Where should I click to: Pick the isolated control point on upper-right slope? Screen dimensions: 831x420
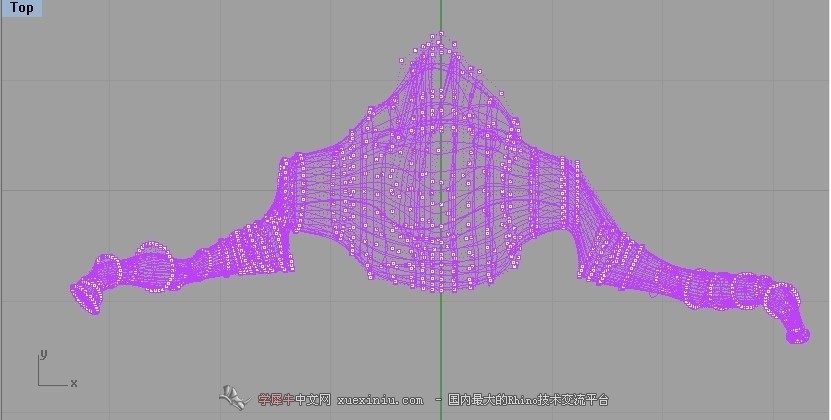point(501,94)
